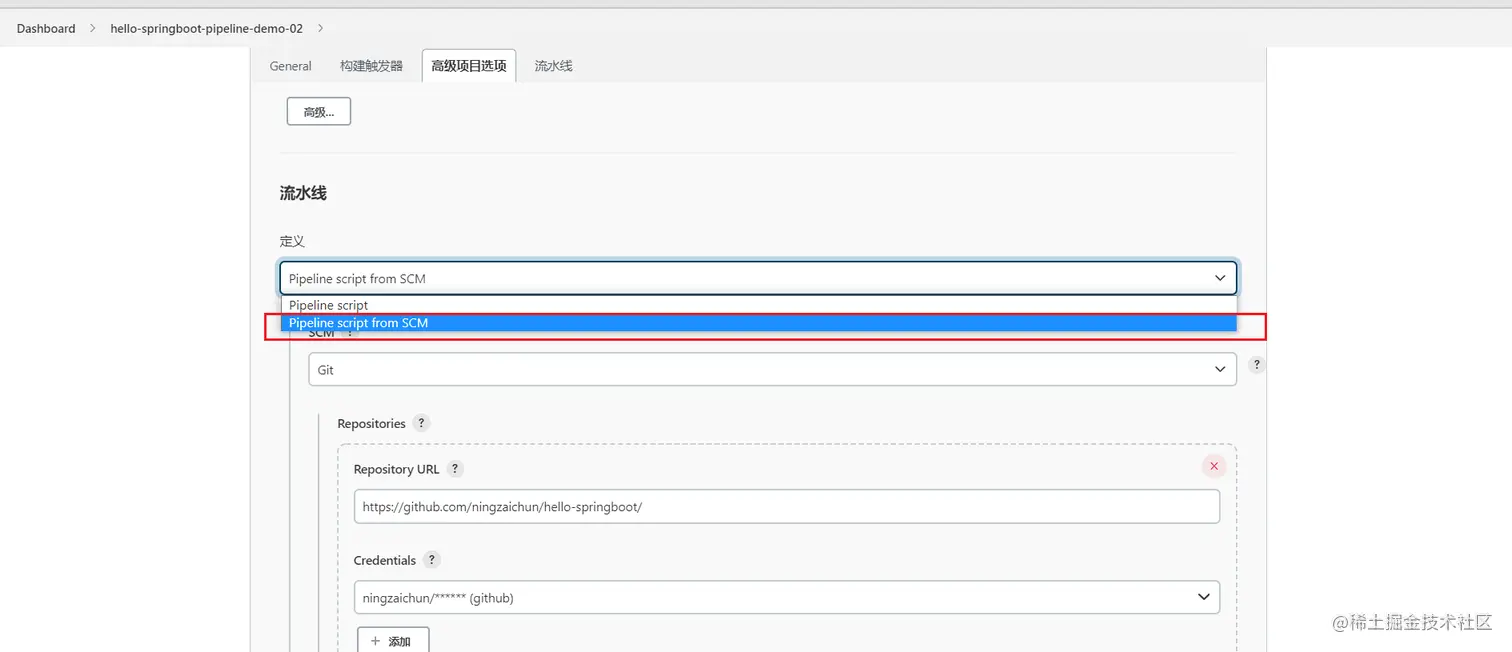Choose the "Pipeline script" option
This screenshot has height=652, width=1512.
(329, 305)
